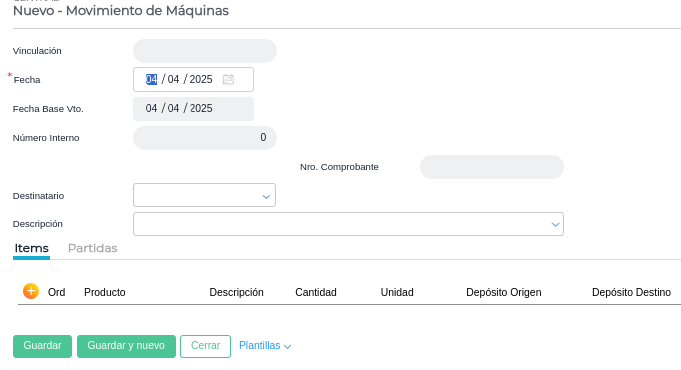This screenshot has height=370, width=681.
Task: Expand the Destinatario dropdown
Action: (266, 196)
